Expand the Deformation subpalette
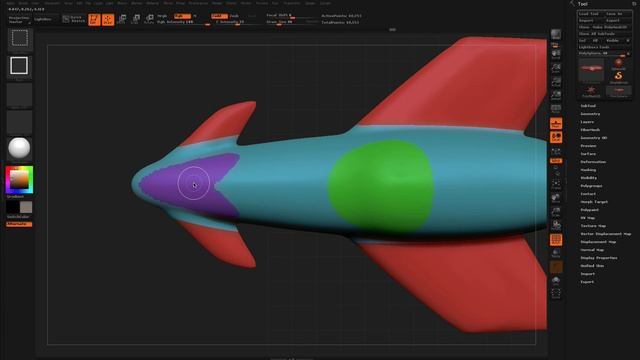This screenshot has height=360, width=640. point(593,162)
